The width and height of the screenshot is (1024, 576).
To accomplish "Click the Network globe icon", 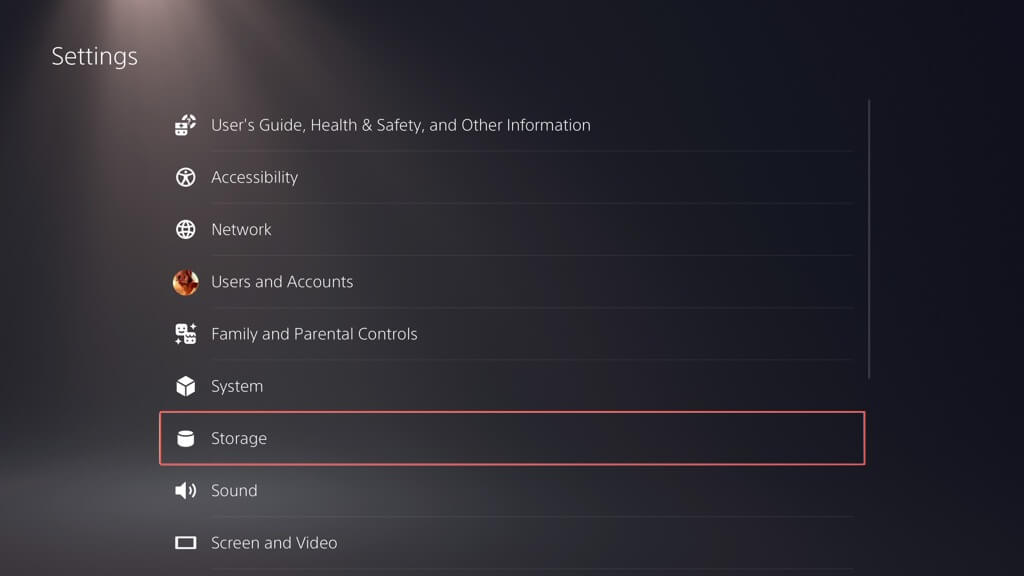I will [x=186, y=229].
